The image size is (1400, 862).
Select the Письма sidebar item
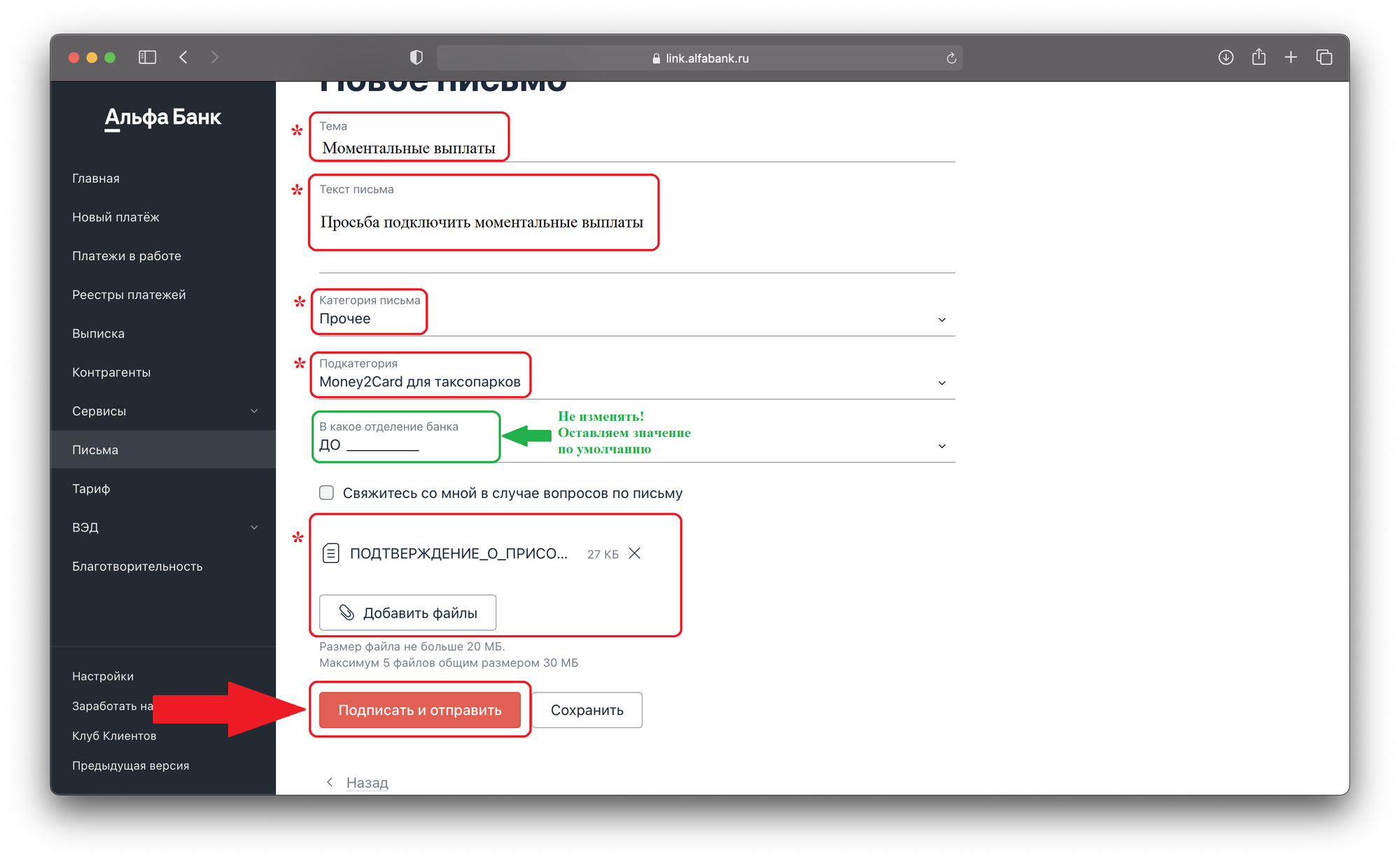click(x=163, y=450)
